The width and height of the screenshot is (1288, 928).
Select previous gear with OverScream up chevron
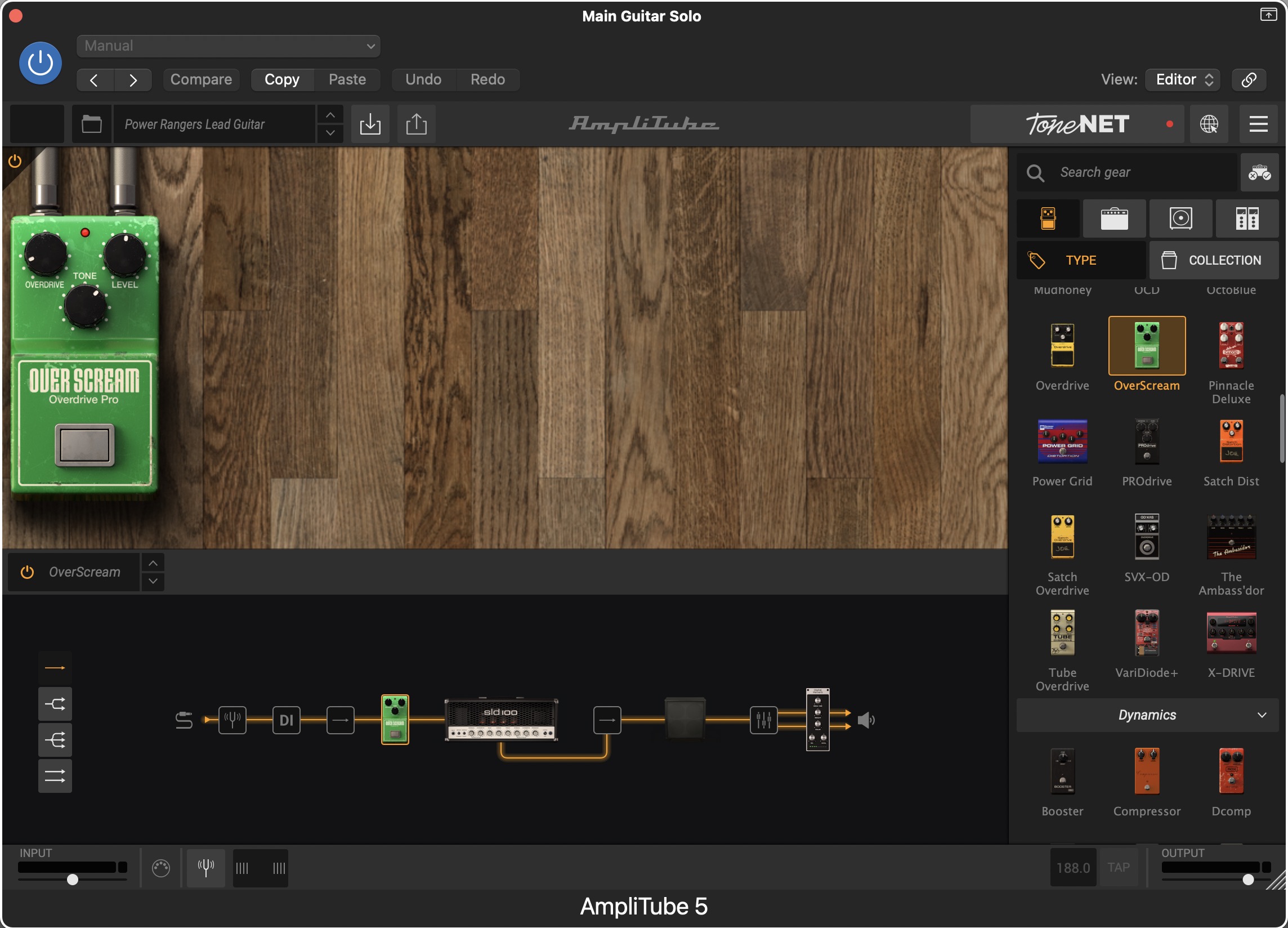click(x=153, y=563)
